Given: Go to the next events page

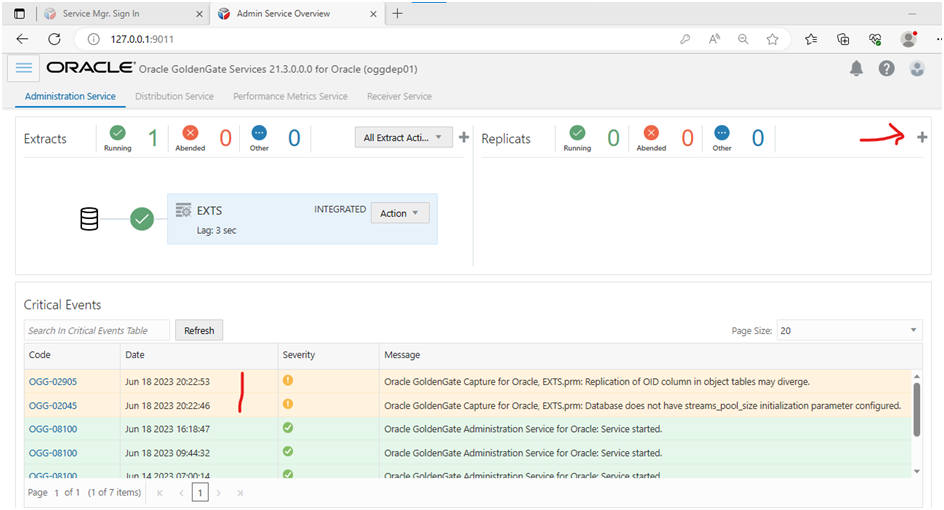Looking at the screenshot, I should pos(219,493).
